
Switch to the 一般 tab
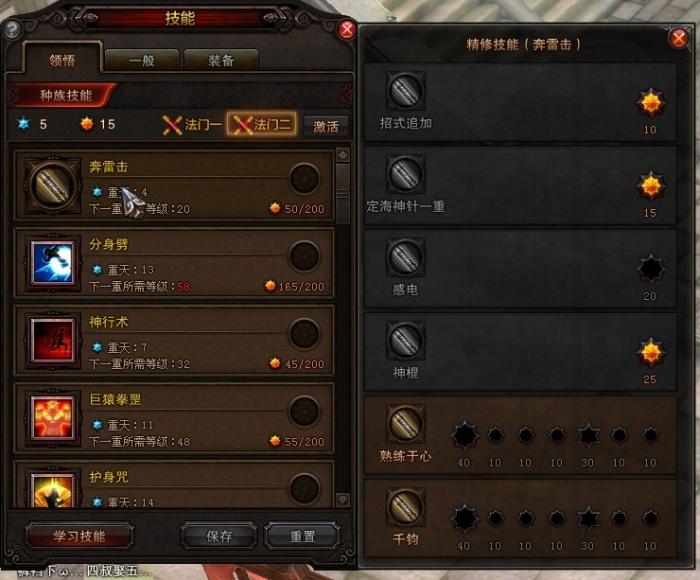point(142,60)
